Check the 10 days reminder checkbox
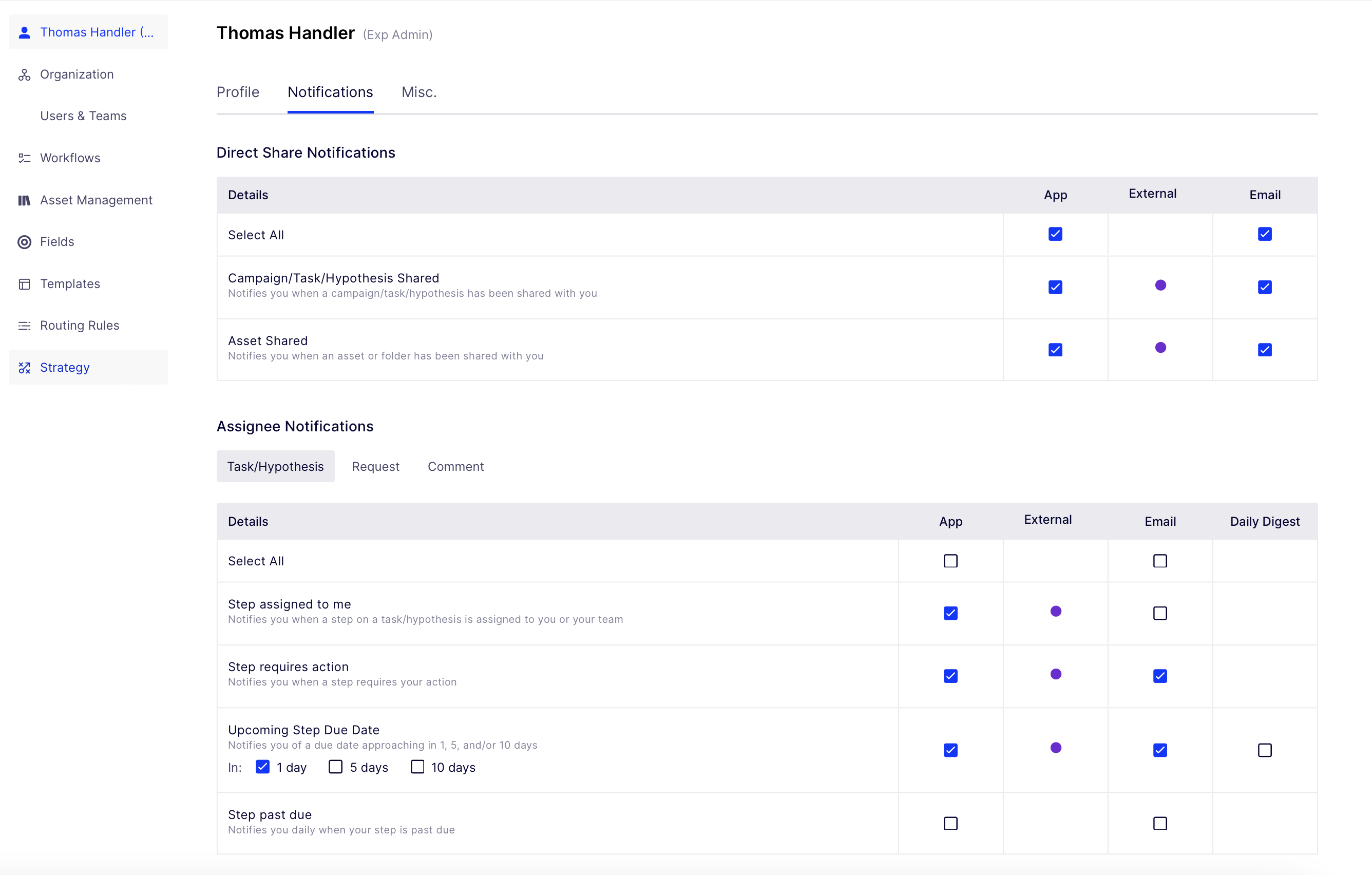 tap(417, 767)
